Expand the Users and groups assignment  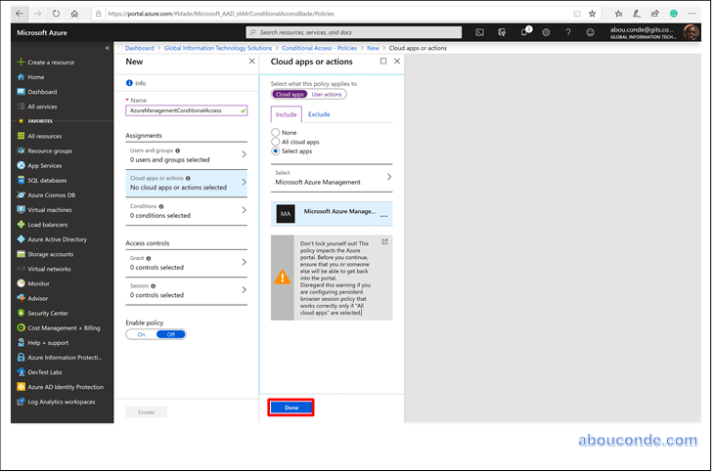click(185, 154)
